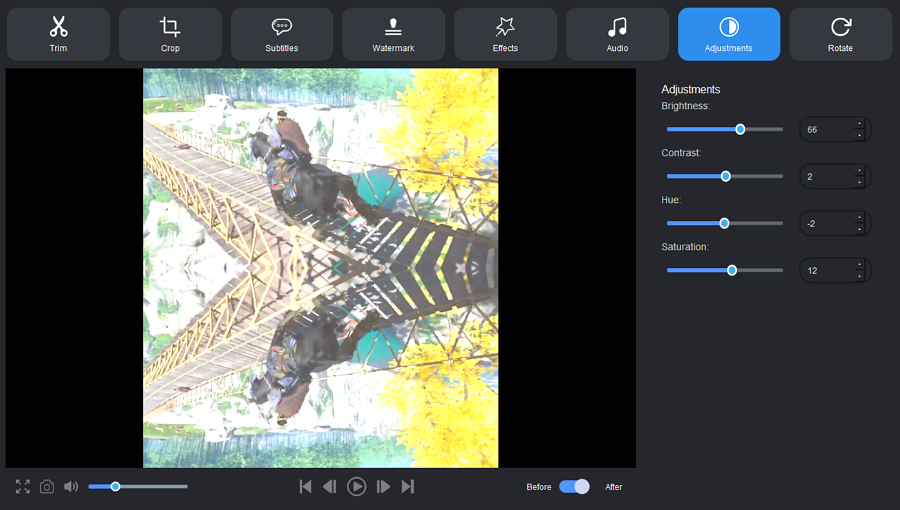Screen dimensions: 900x510
Task: Click the Contrast slider handle
Action: point(726,177)
